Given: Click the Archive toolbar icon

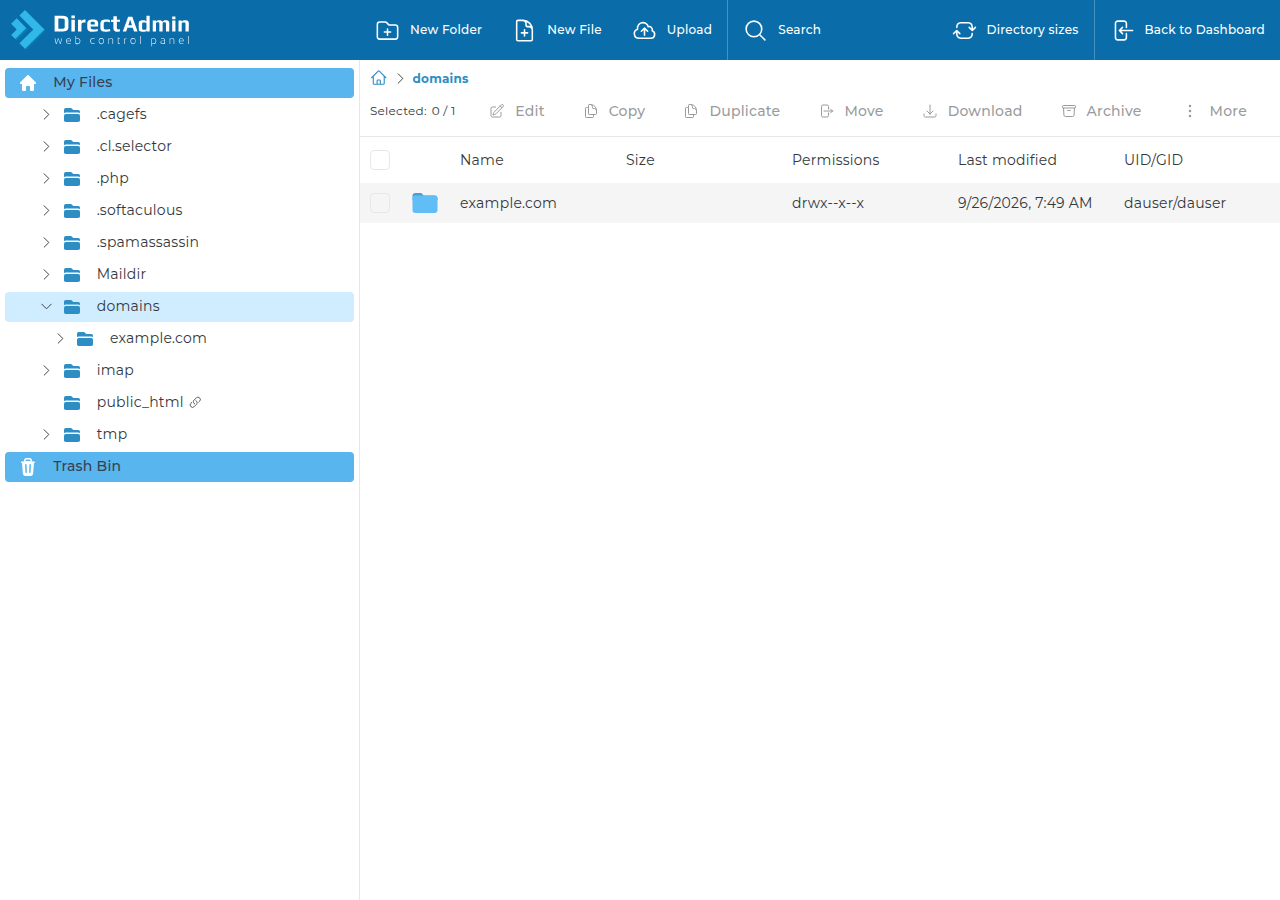Looking at the screenshot, I should [1069, 111].
